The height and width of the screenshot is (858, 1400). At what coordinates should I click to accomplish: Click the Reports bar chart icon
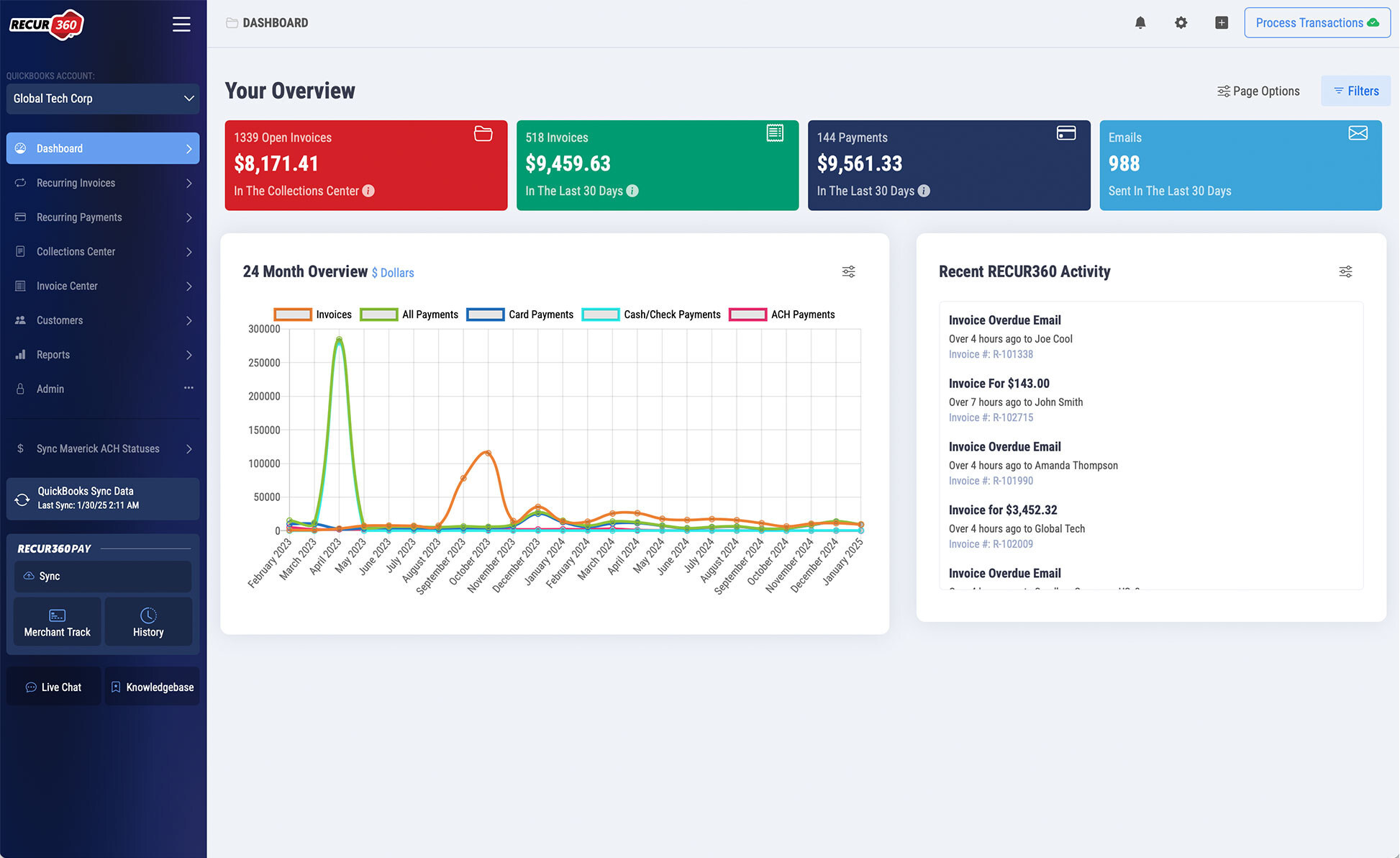(x=21, y=355)
